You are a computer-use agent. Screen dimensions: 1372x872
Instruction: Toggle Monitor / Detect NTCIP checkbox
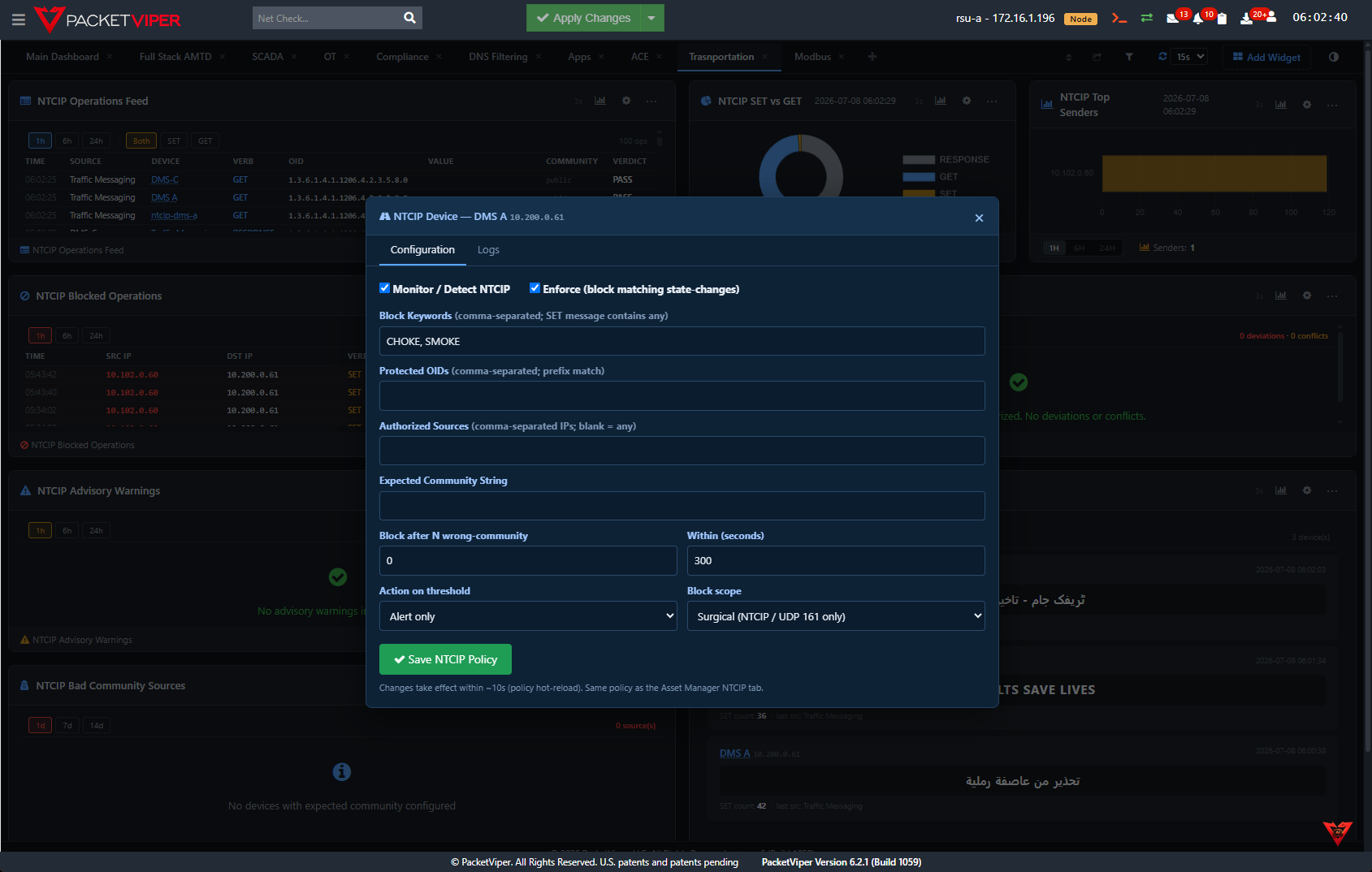385,288
